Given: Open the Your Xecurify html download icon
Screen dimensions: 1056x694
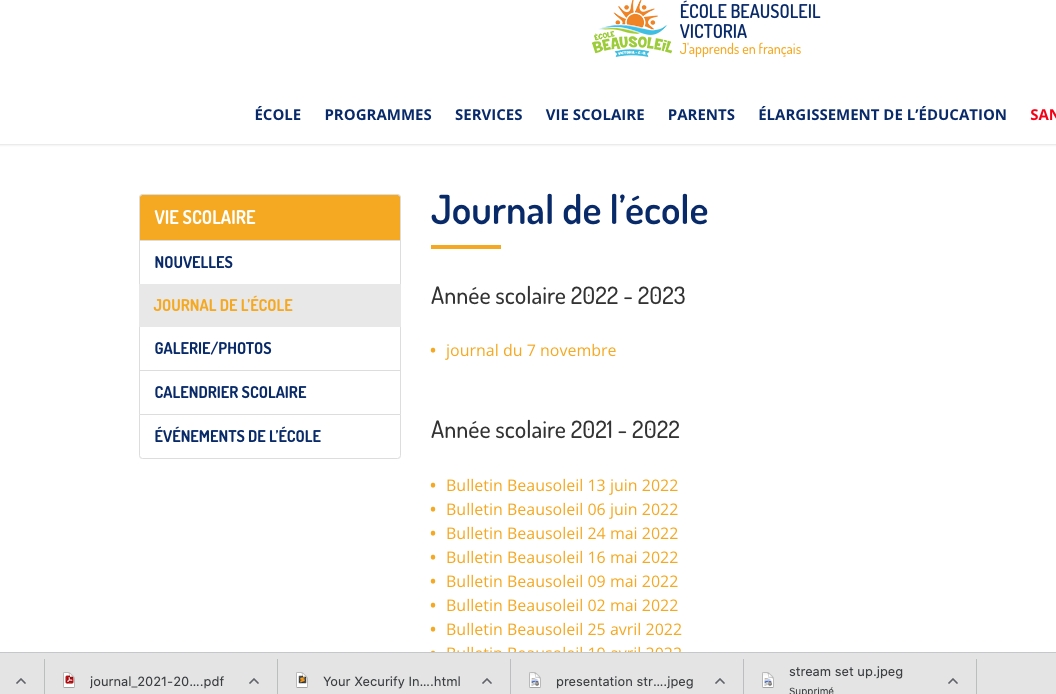Looking at the screenshot, I should click(x=302, y=681).
